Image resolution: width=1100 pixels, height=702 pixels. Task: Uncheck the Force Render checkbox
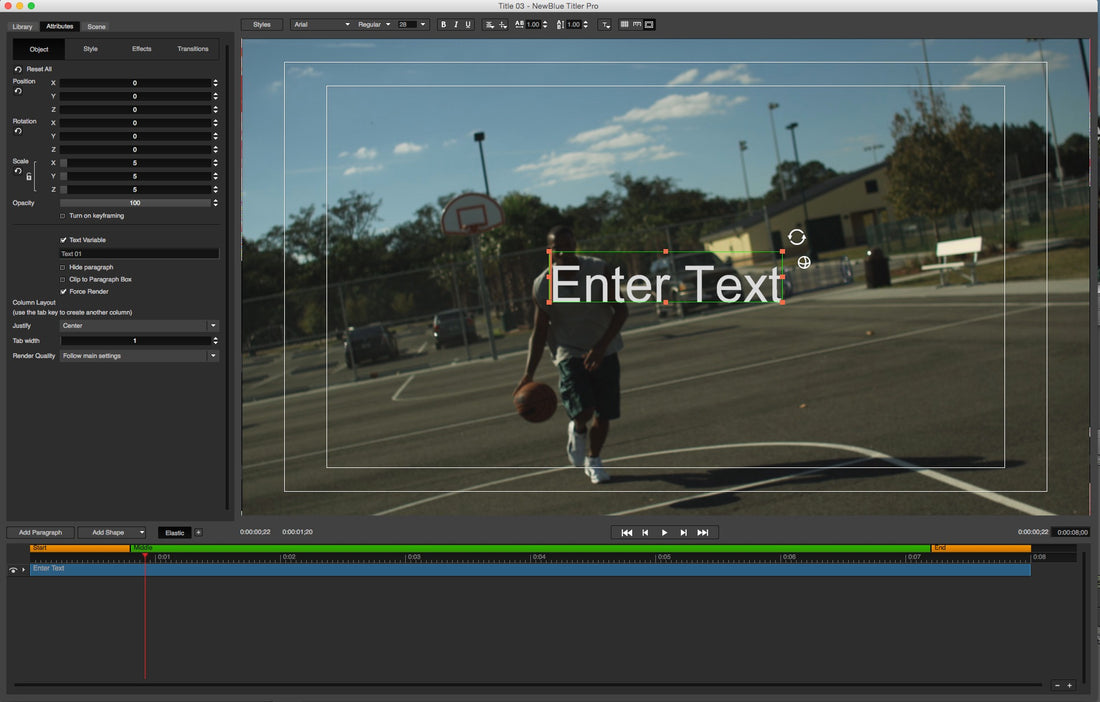coord(61,291)
